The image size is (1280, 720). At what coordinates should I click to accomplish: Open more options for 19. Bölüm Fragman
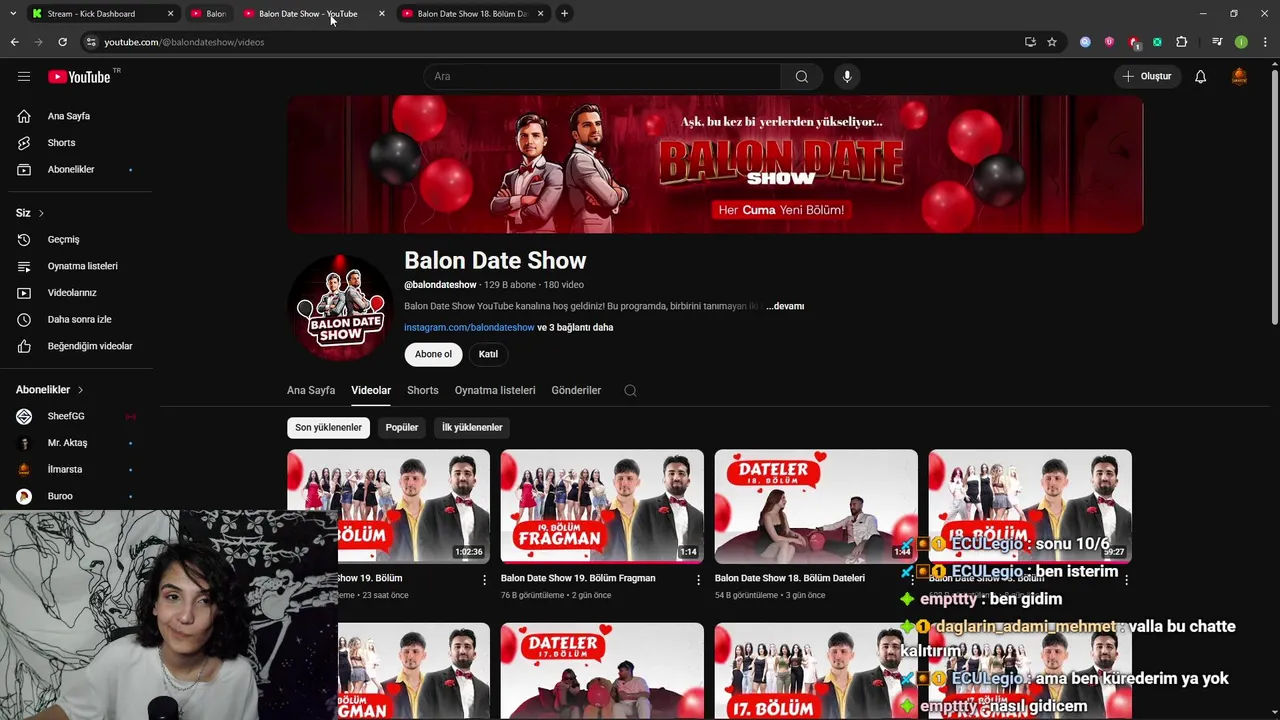point(698,579)
